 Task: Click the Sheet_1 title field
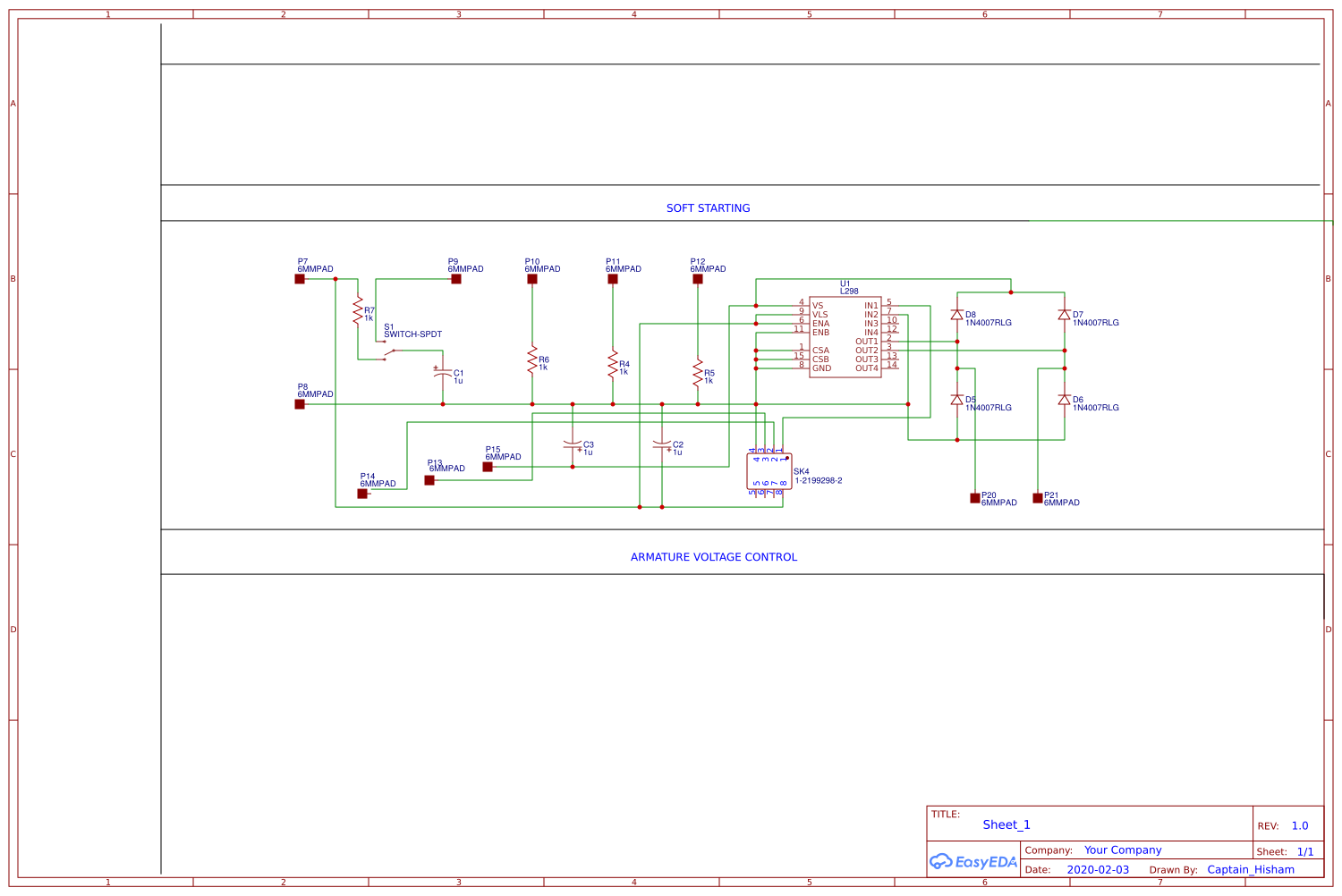(x=1007, y=825)
